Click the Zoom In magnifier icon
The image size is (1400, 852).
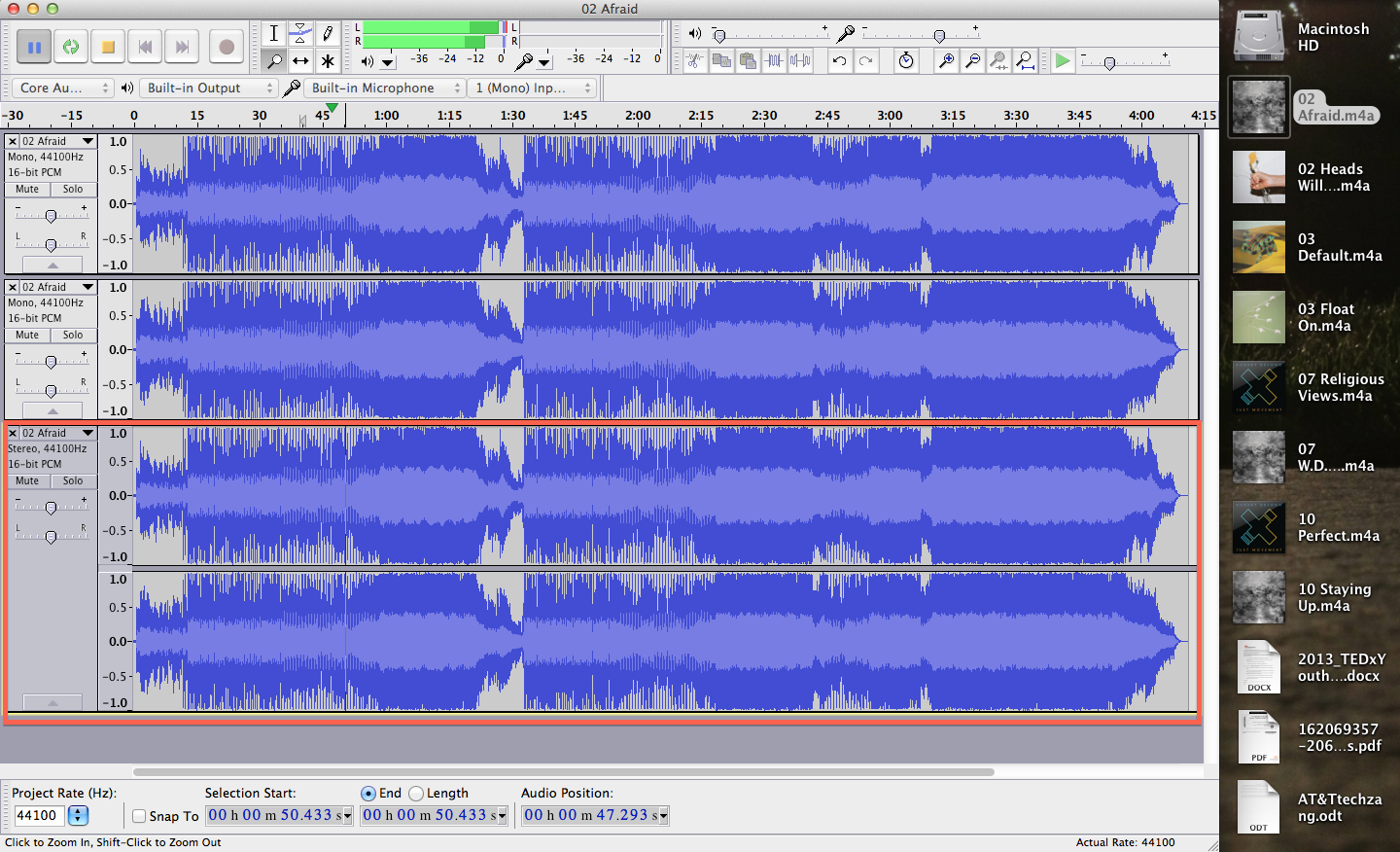point(945,60)
